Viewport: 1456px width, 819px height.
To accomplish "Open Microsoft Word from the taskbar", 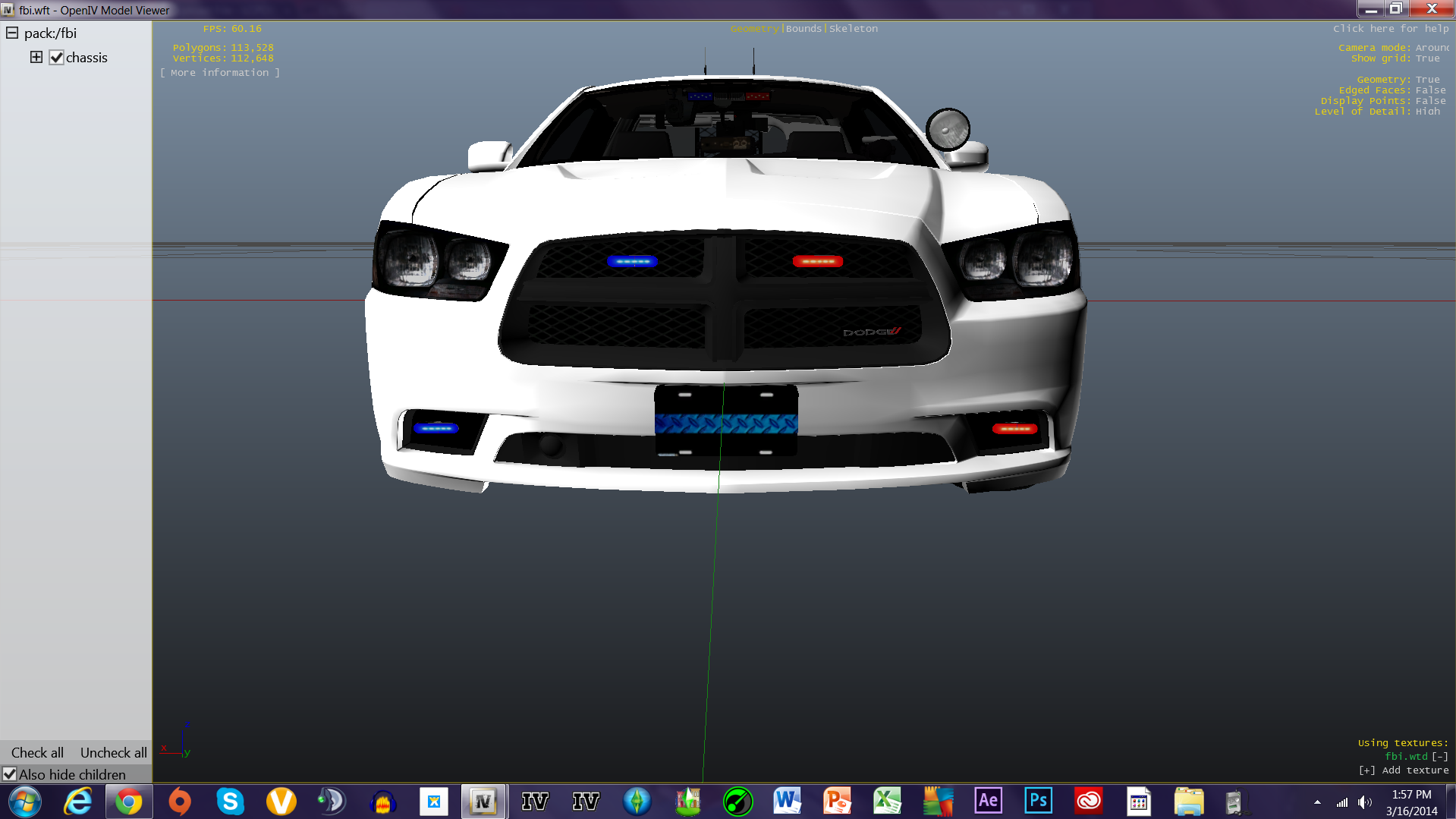I will pos(787,801).
